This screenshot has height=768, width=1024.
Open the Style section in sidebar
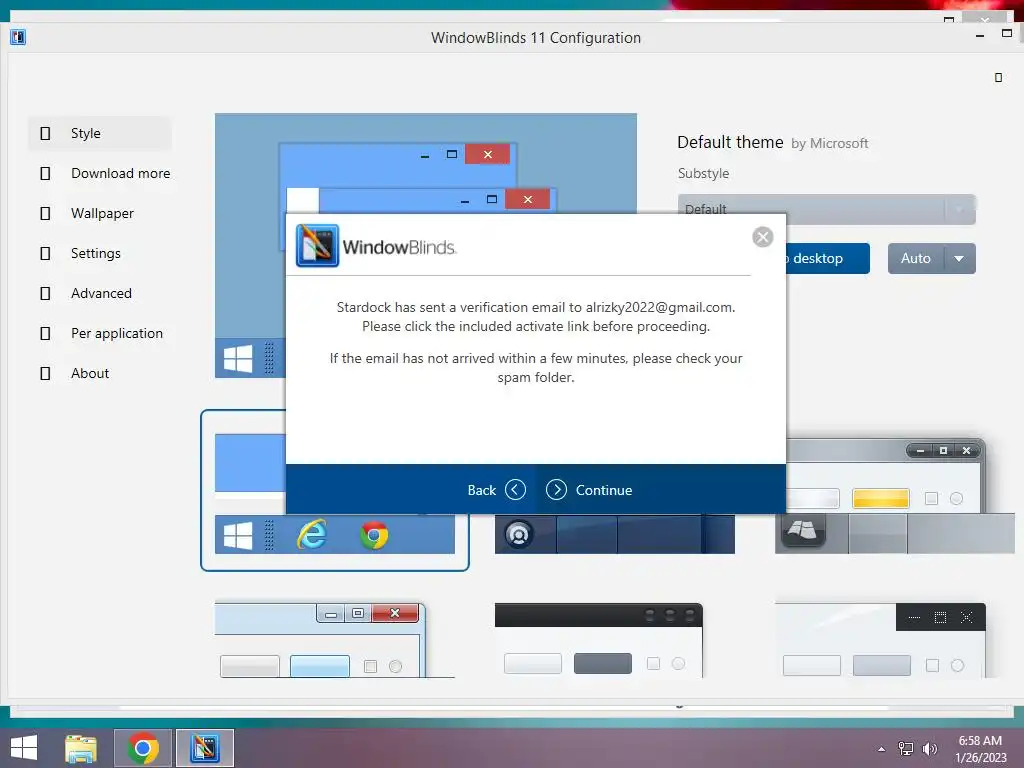pos(99,133)
